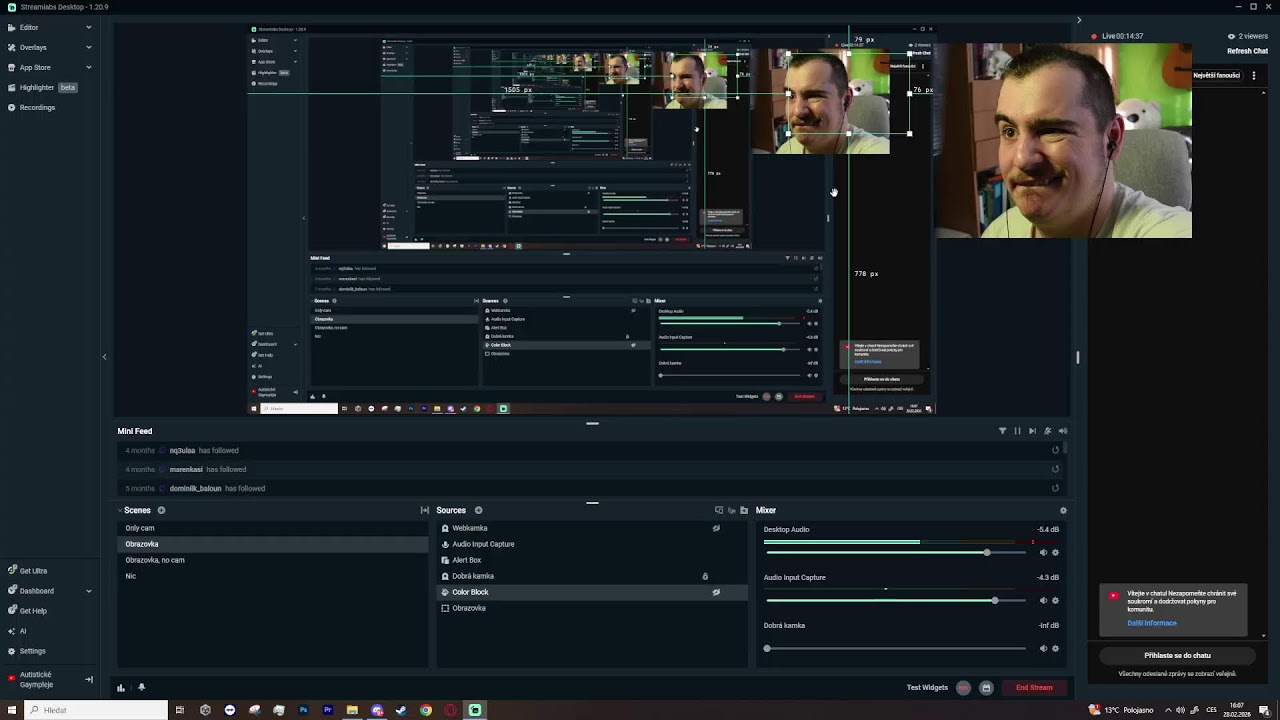Unlock the Dobrá kamka source
Image resolution: width=1280 pixels, height=720 pixels.
coord(705,576)
